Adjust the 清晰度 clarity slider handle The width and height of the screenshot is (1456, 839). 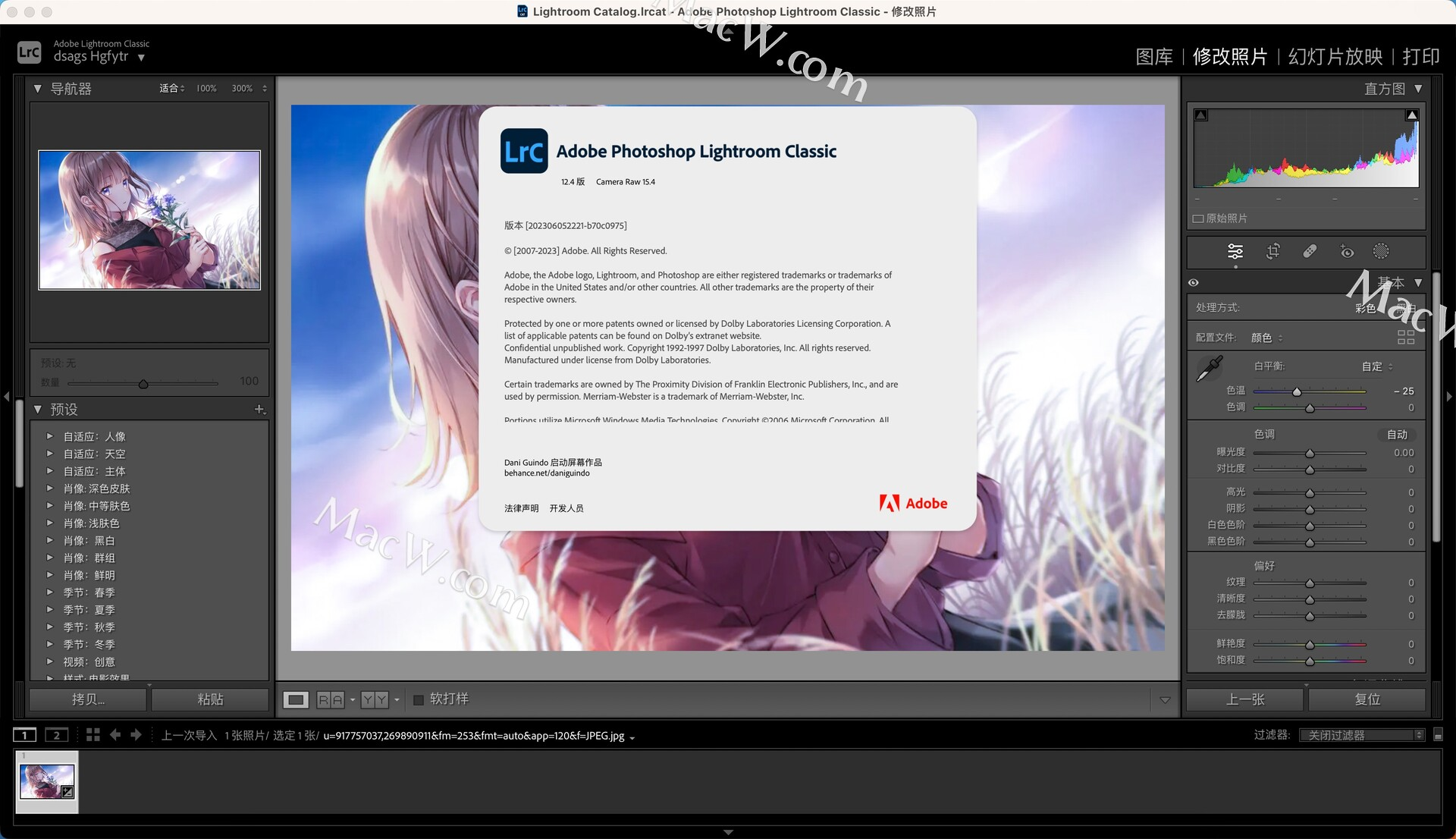1310,600
